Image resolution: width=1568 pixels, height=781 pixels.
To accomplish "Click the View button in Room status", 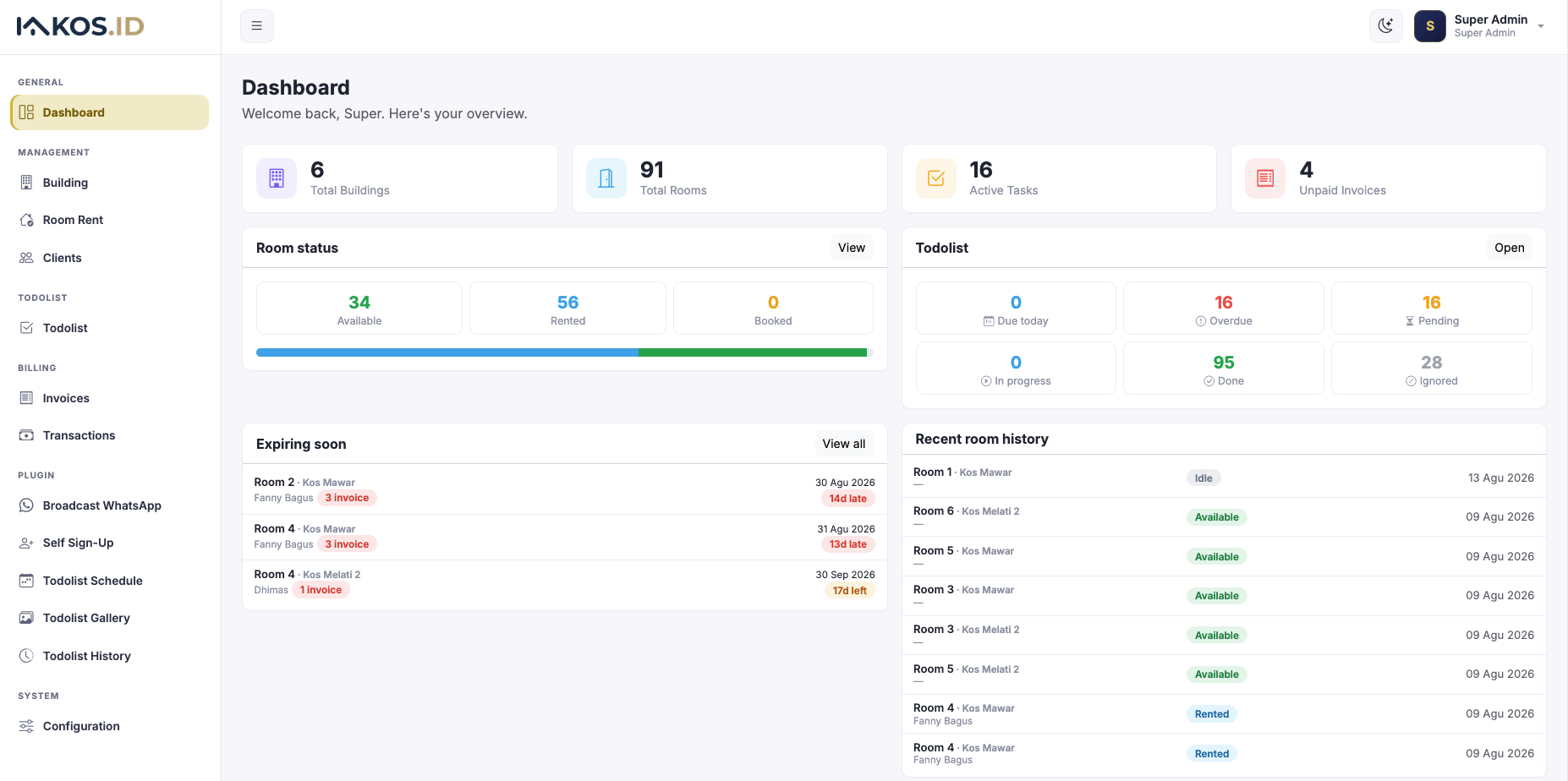I will point(852,248).
